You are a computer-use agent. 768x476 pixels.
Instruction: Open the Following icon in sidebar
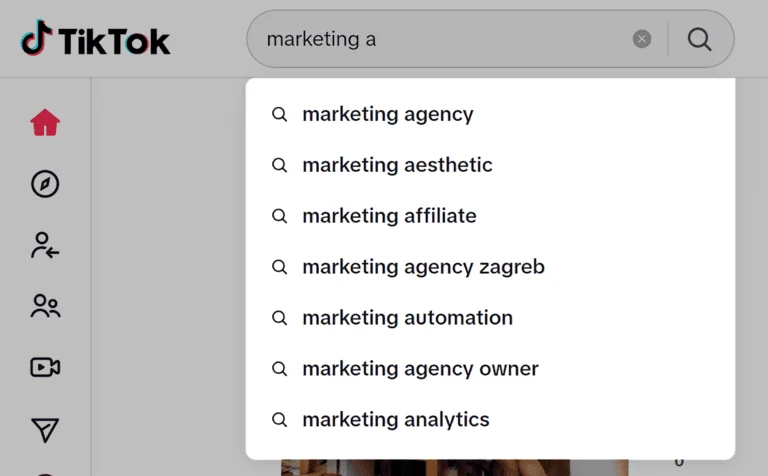click(x=45, y=245)
